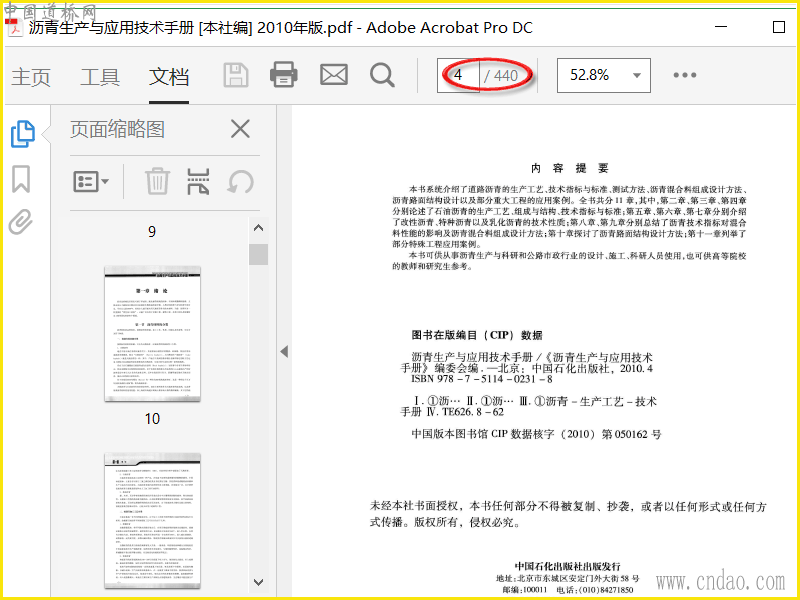800x600 pixels.
Task: Close the 页面缩略图 panel
Action: click(x=240, y=129)
